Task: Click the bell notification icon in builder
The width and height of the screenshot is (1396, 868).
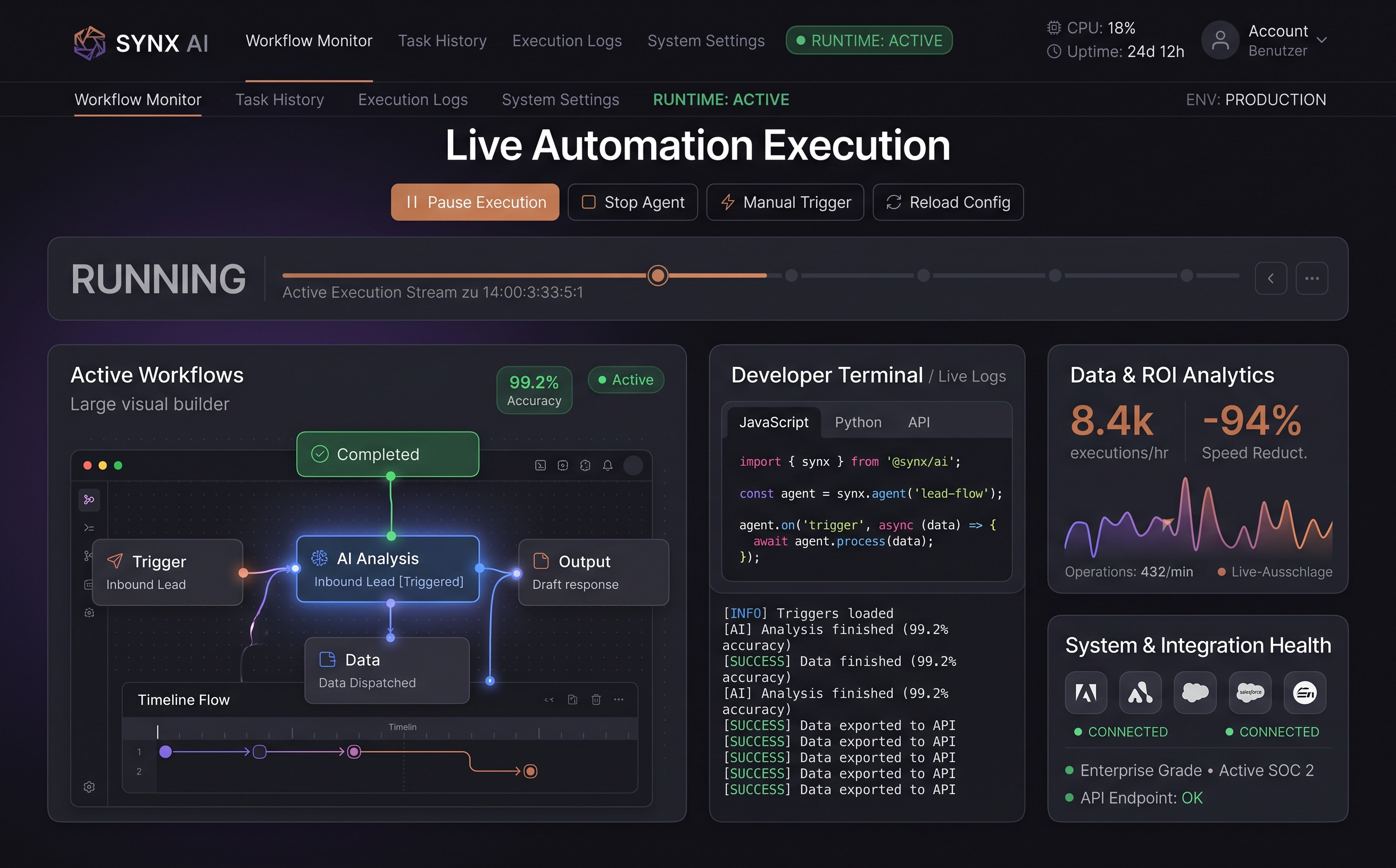Action: (608, 465)
